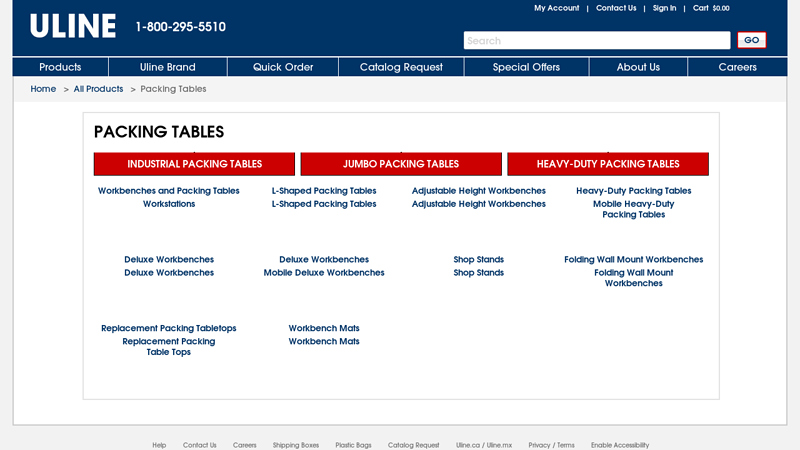Viewport: 800px width, 450px height.
Task: Go to Quick Order tab
Action: [283, 67]
